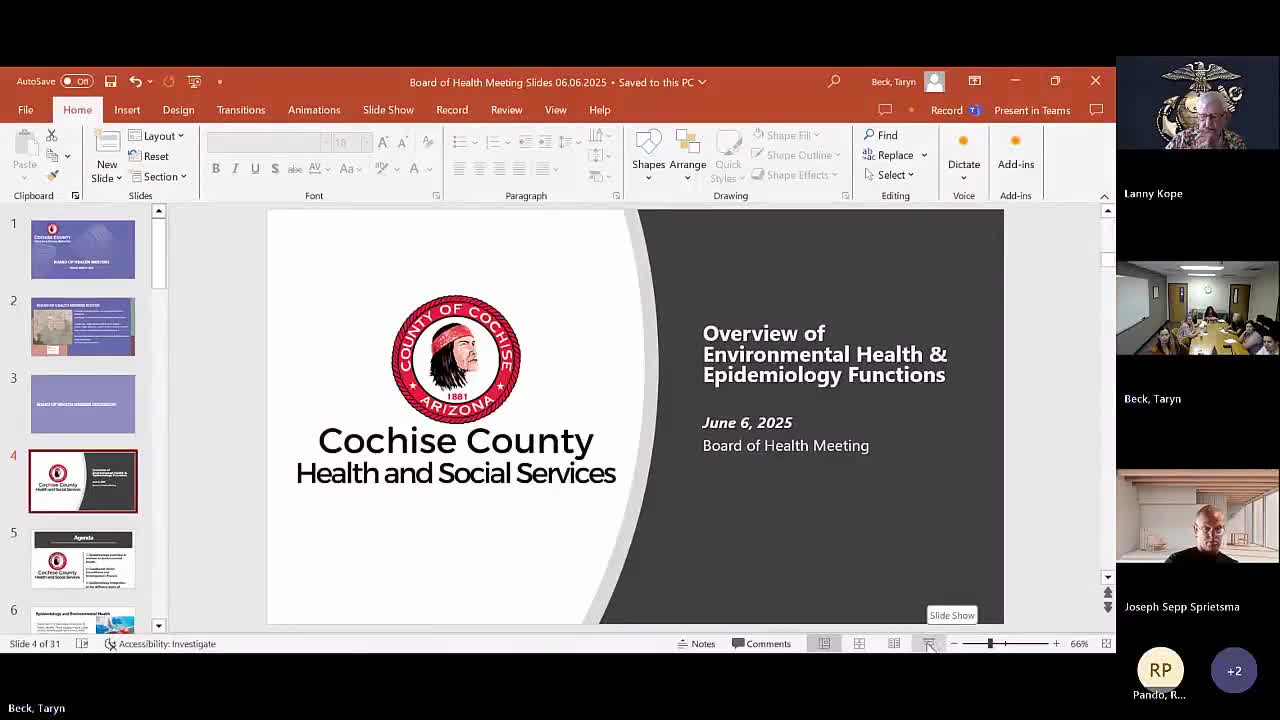Click the Reset slide button

(148, 156)
